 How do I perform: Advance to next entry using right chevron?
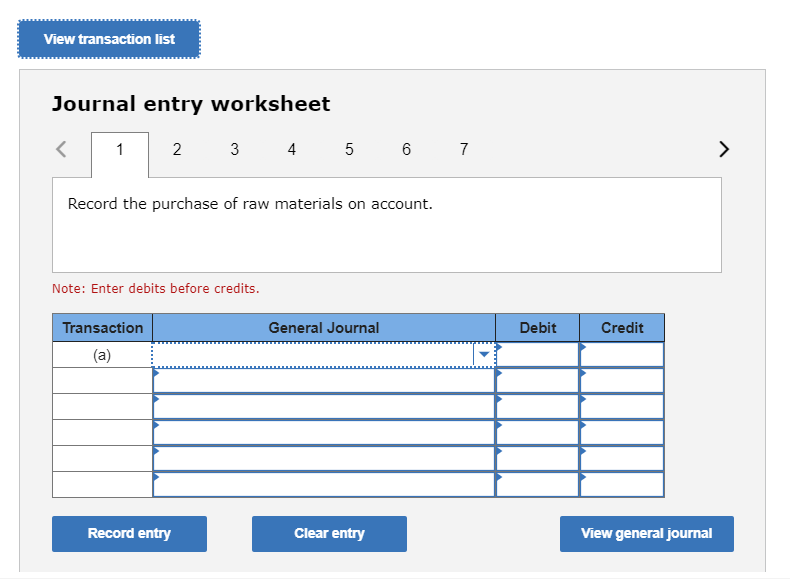(724, 149)
